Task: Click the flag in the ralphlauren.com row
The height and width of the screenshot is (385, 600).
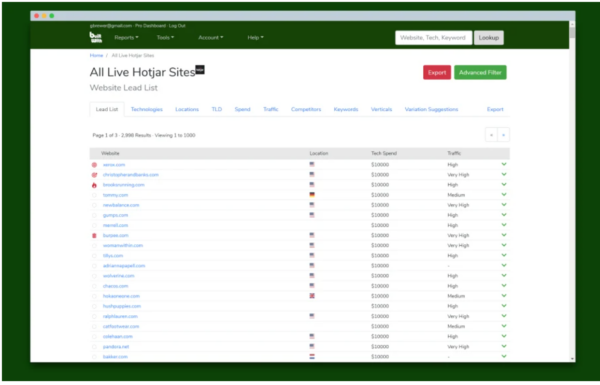Action: pyautogui.click(x=312, y=316)
